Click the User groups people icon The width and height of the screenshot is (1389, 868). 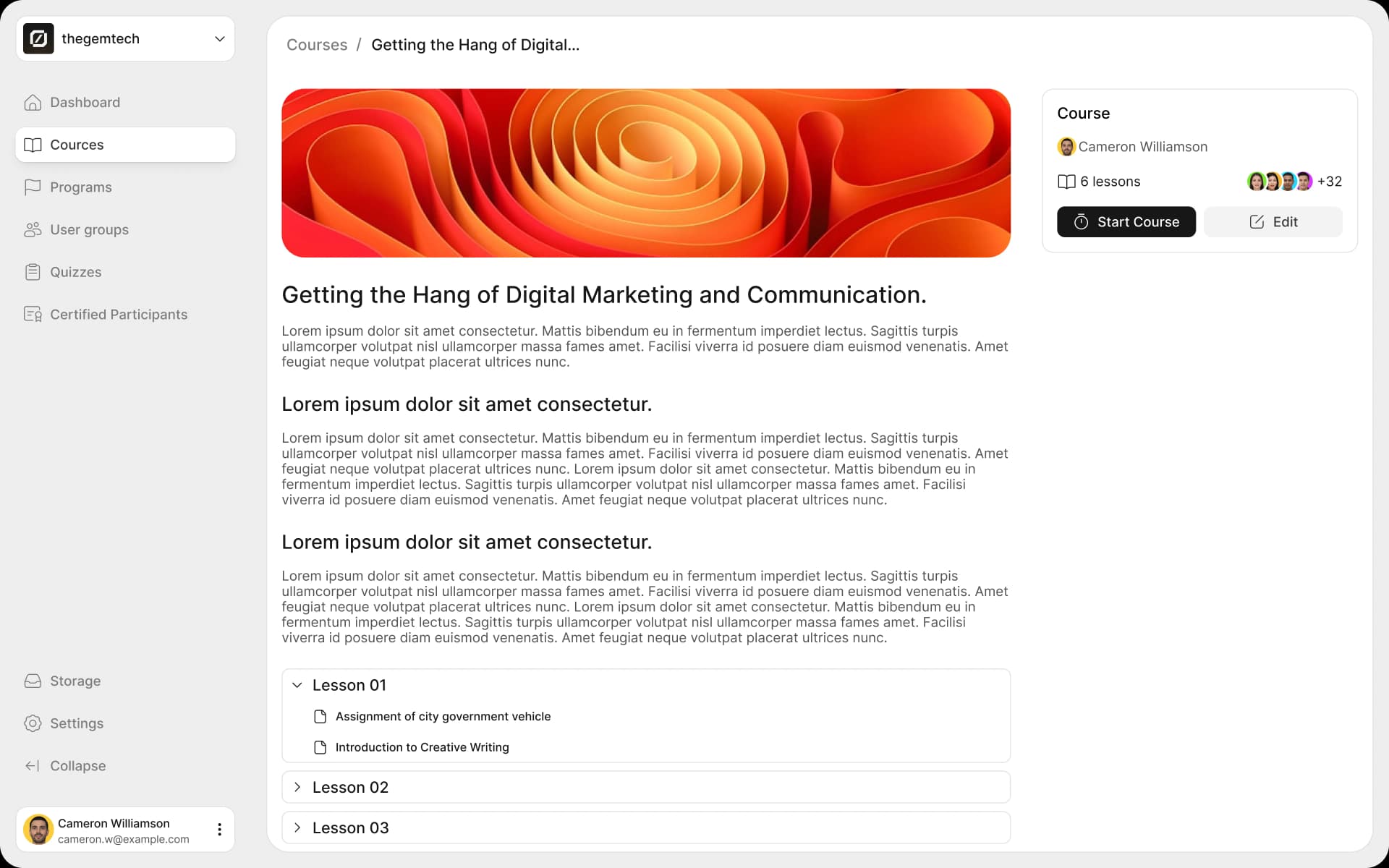click(33, 230)
